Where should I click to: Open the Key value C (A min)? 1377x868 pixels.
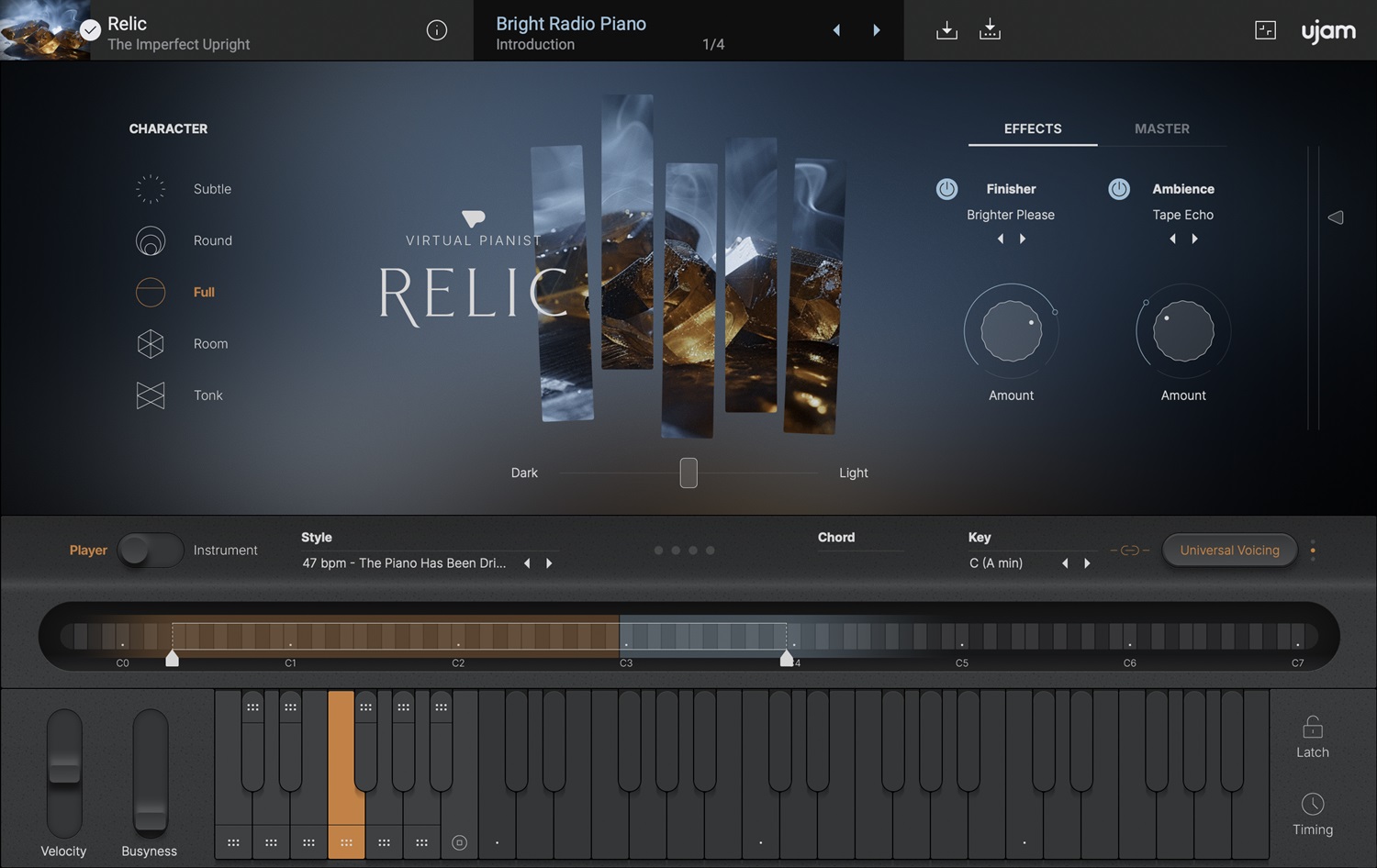click(996, 563)
